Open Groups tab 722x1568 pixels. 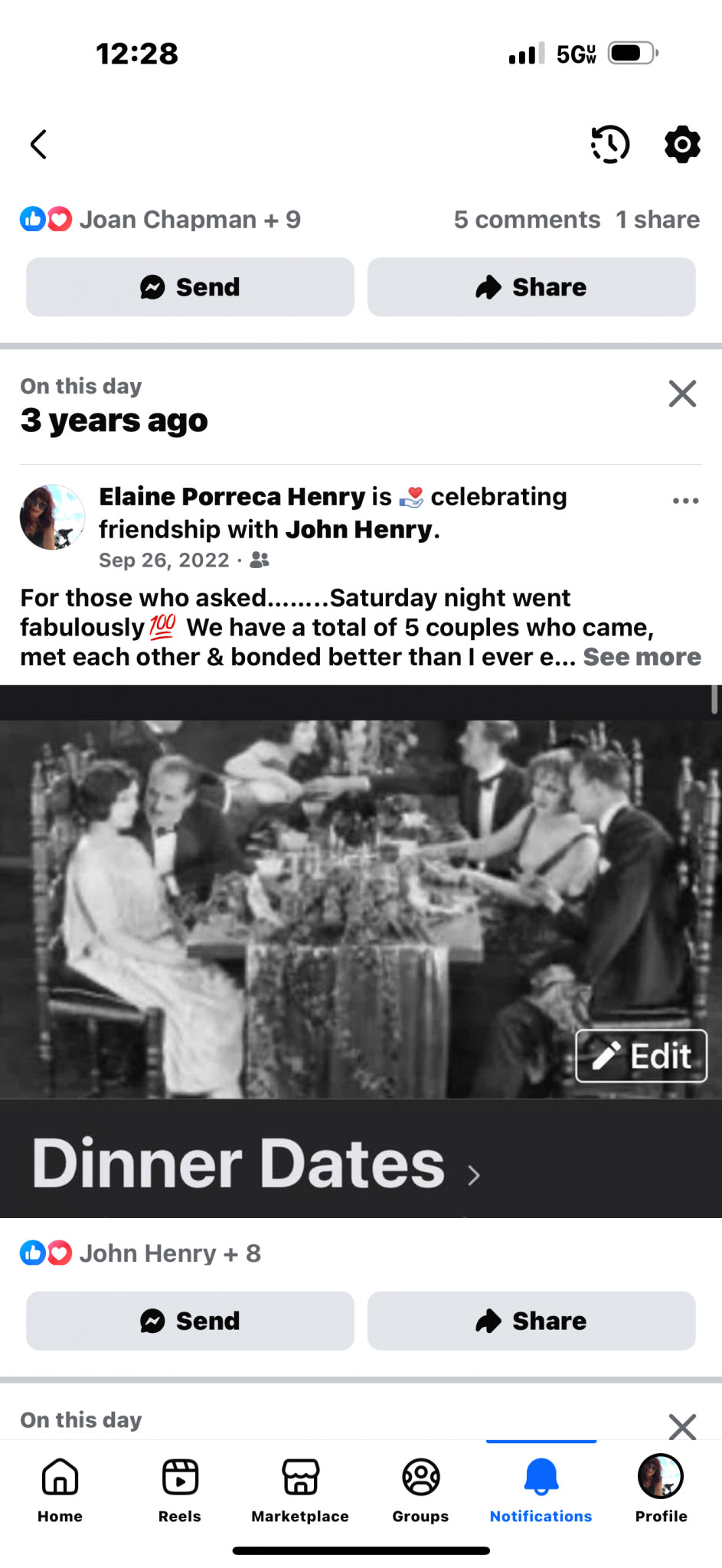pyautogui.click(x=420, y=1489)
